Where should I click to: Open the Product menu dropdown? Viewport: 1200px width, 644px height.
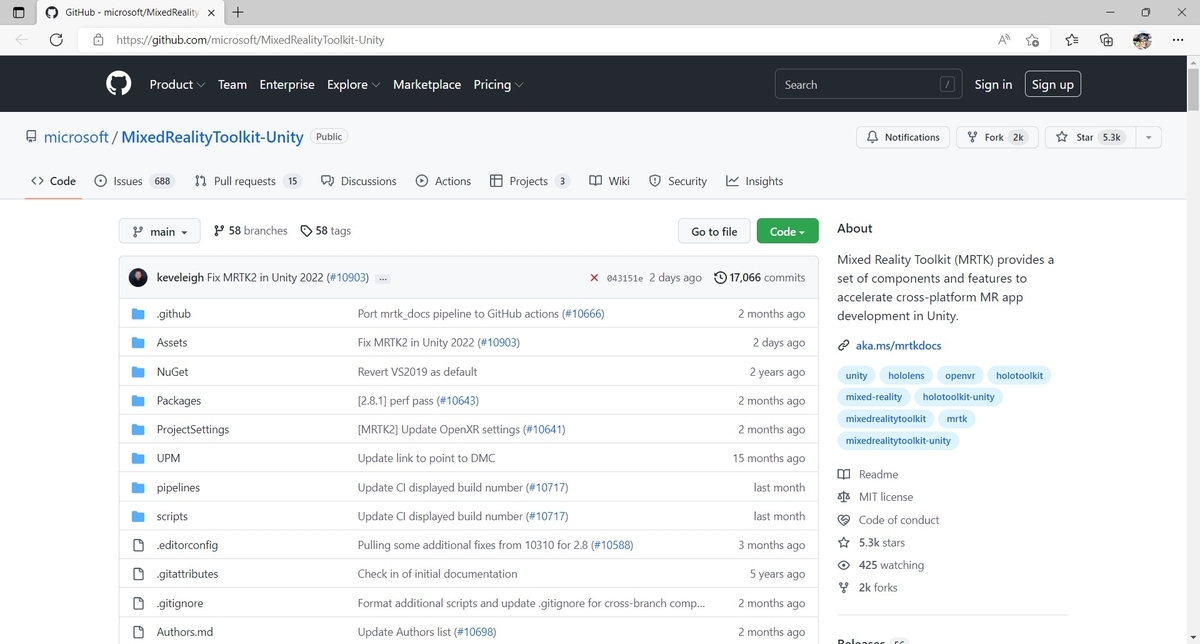(177, 85)
